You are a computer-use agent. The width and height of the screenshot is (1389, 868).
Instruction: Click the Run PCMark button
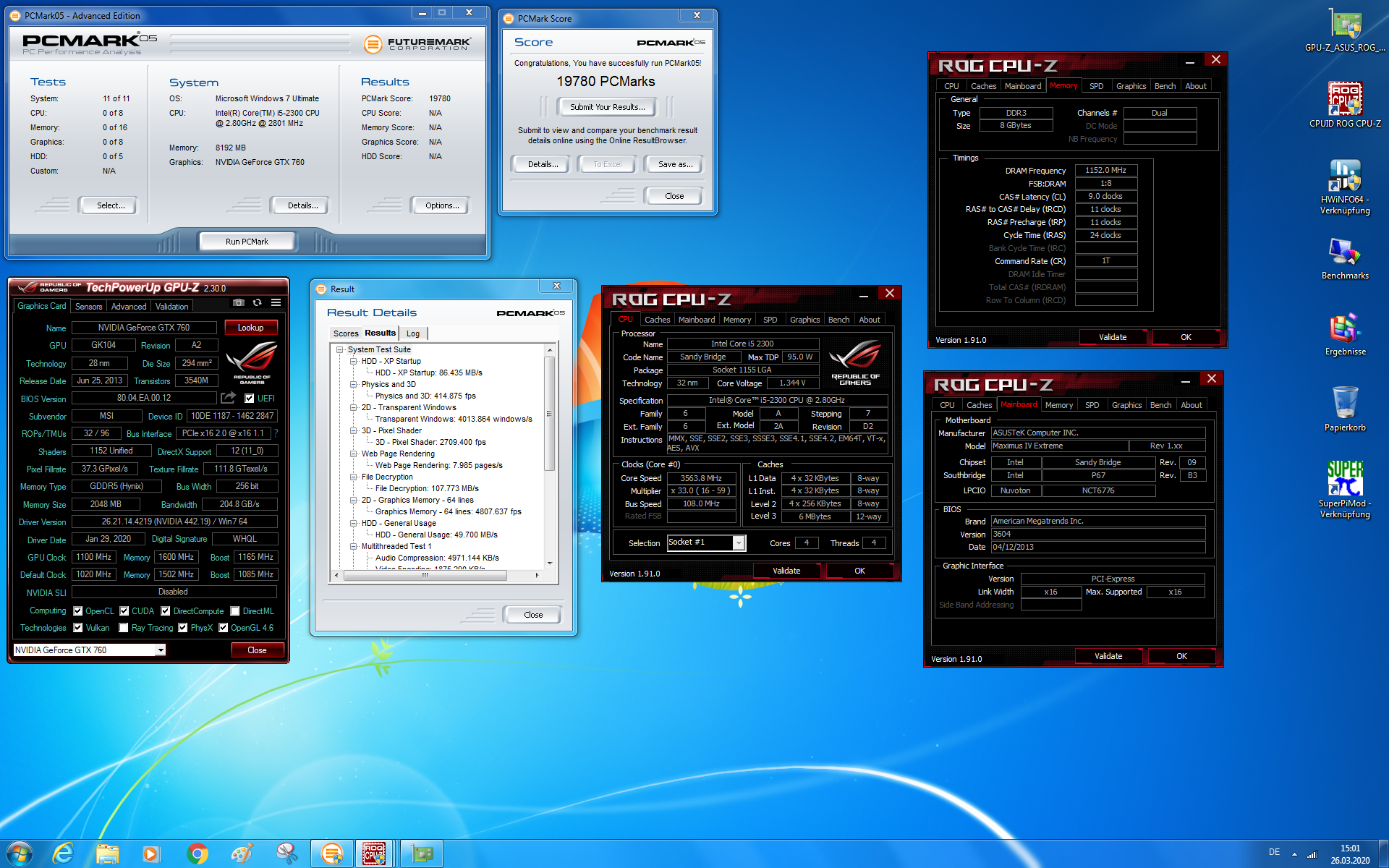pos(247,242)
